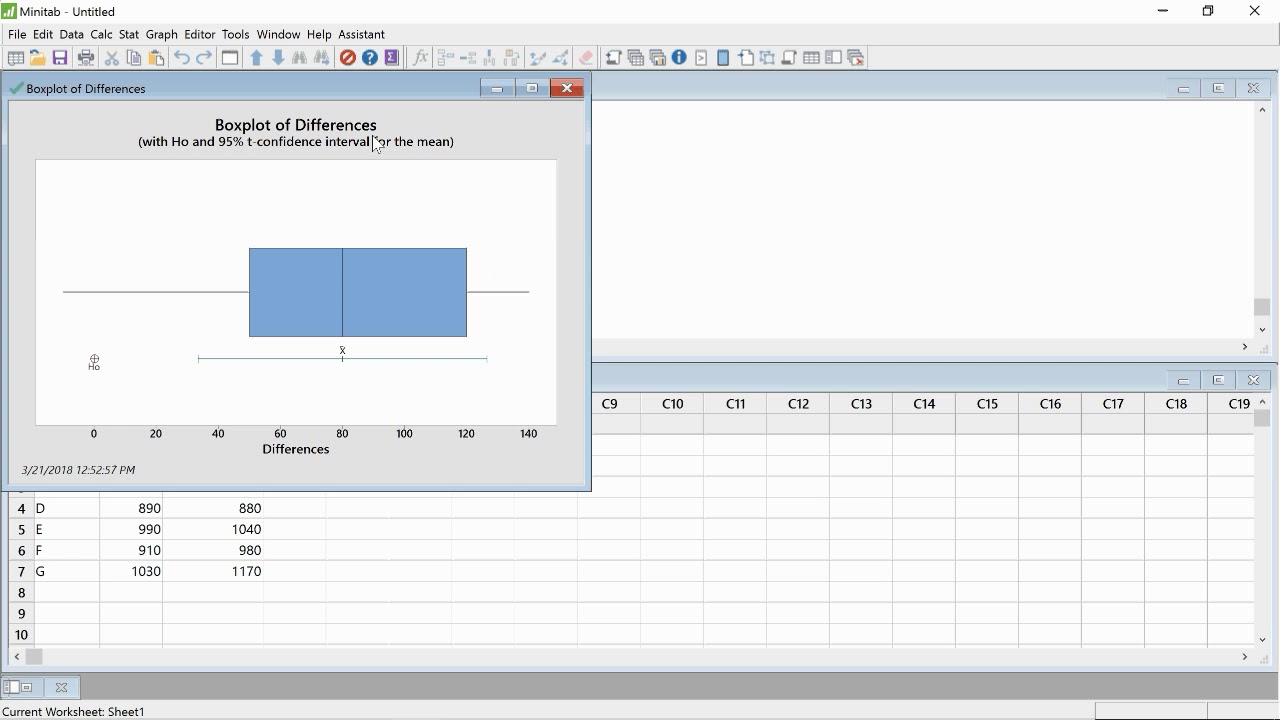Open the Editor menu
The height and width of the screenshot is (720, 1280).
200,34
